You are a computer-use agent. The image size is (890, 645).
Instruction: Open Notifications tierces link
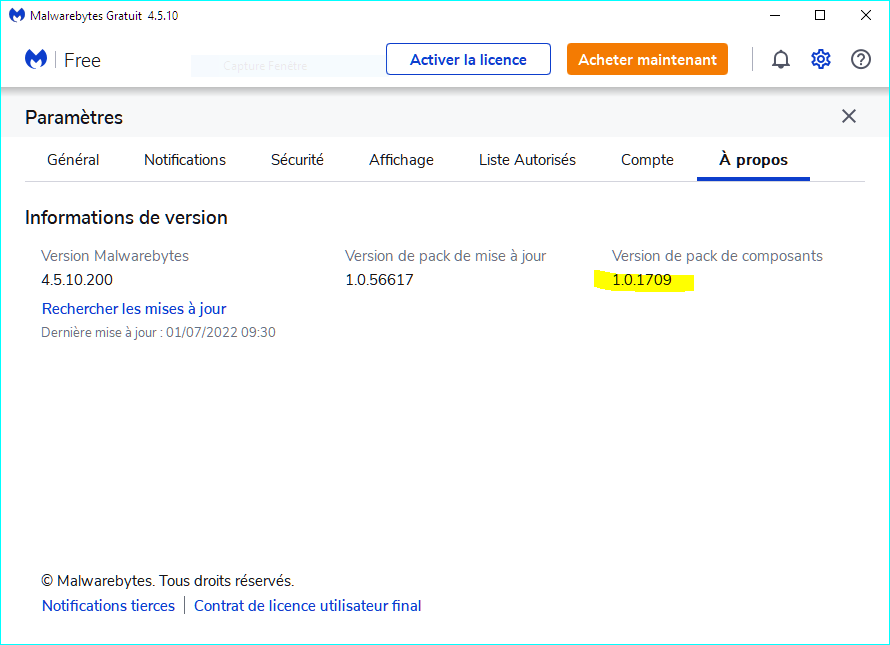[x=108, y=606]
